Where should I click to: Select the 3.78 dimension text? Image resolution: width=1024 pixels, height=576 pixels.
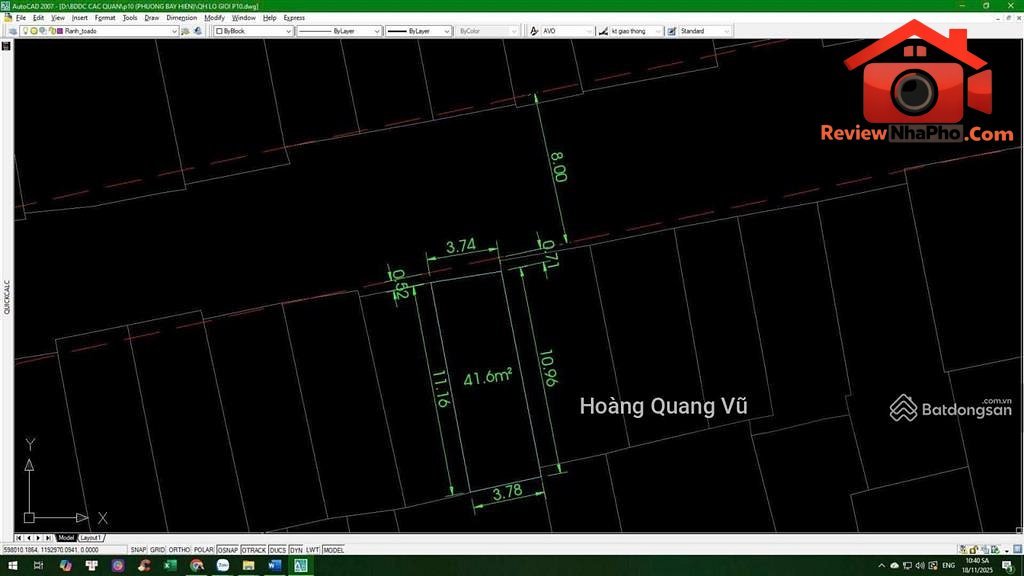[507, 492]
